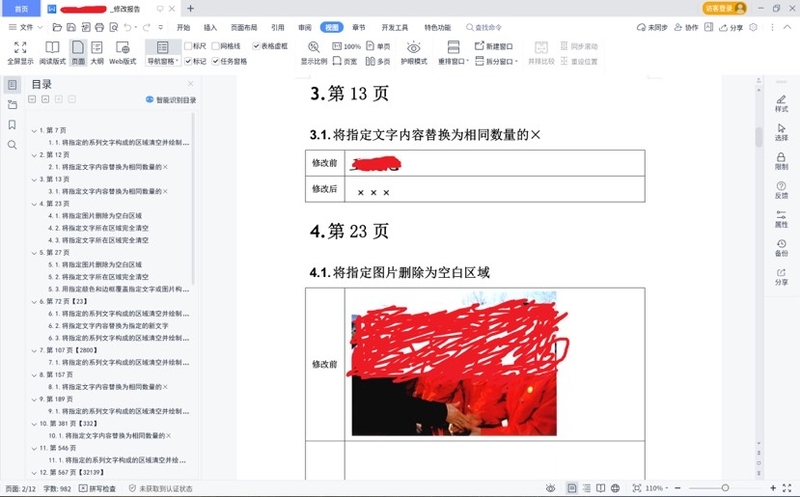The width and height of the screenshot is (800, 497).
Task: Open the 重排窗口 arrange windows dropdown
Action: click(x=453, y=61)
